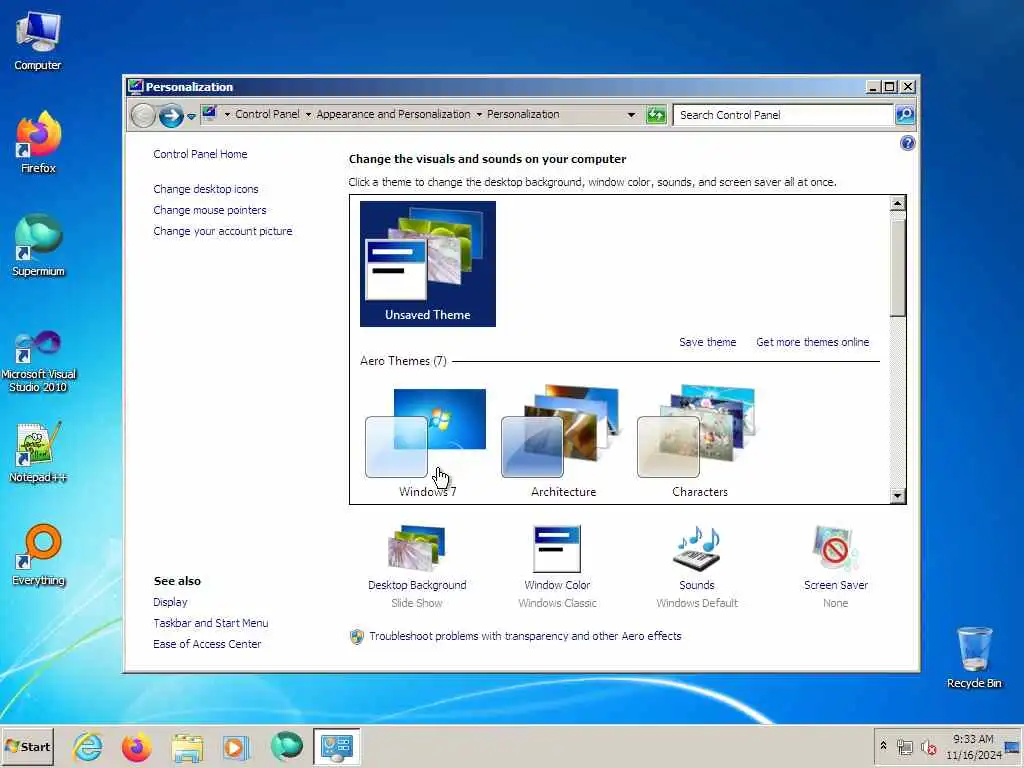
Task: Open Supermium from the taskbar
Action: click(287, 747)
